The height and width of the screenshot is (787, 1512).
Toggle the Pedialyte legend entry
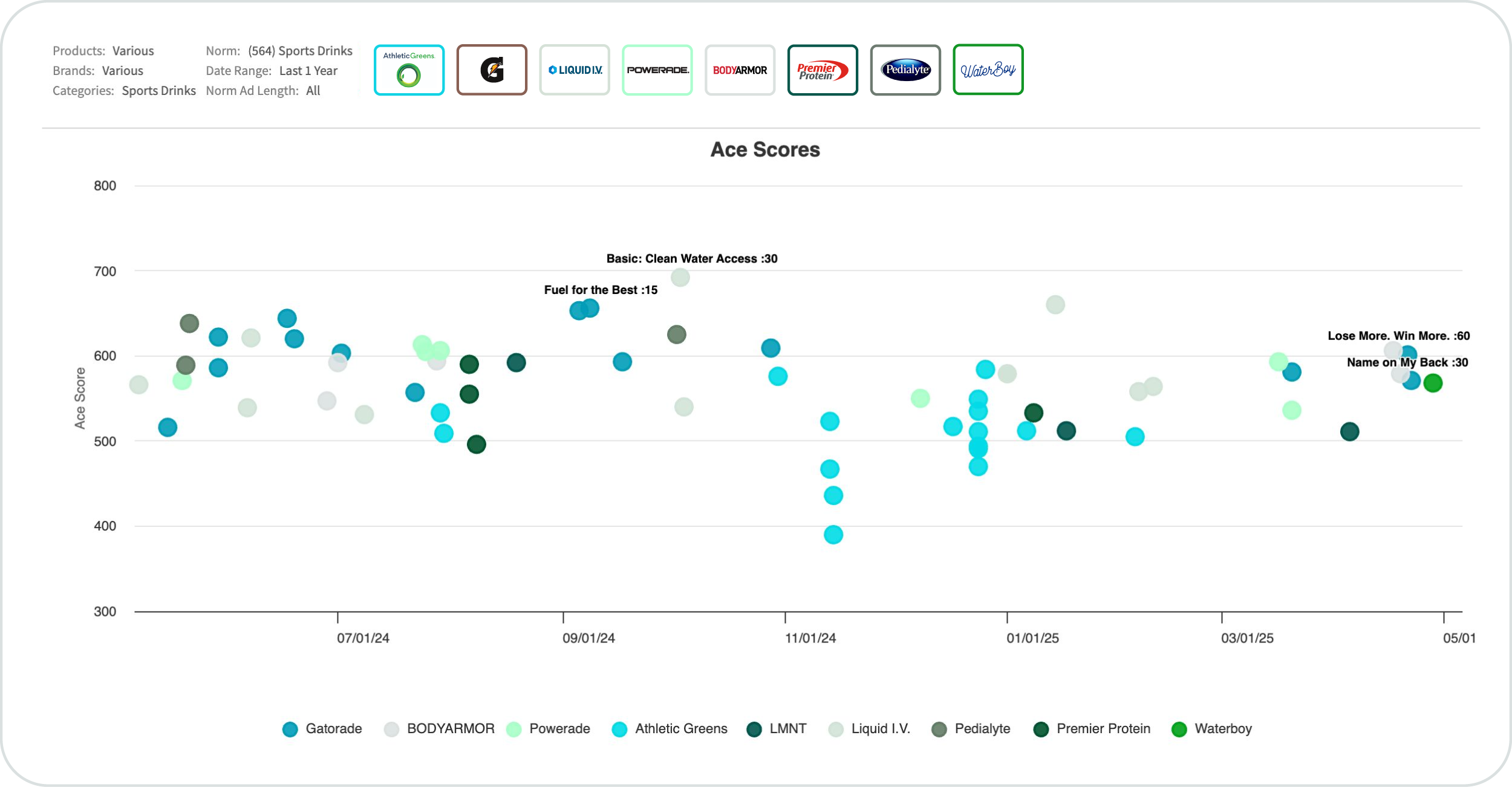[x=971, y=729]
